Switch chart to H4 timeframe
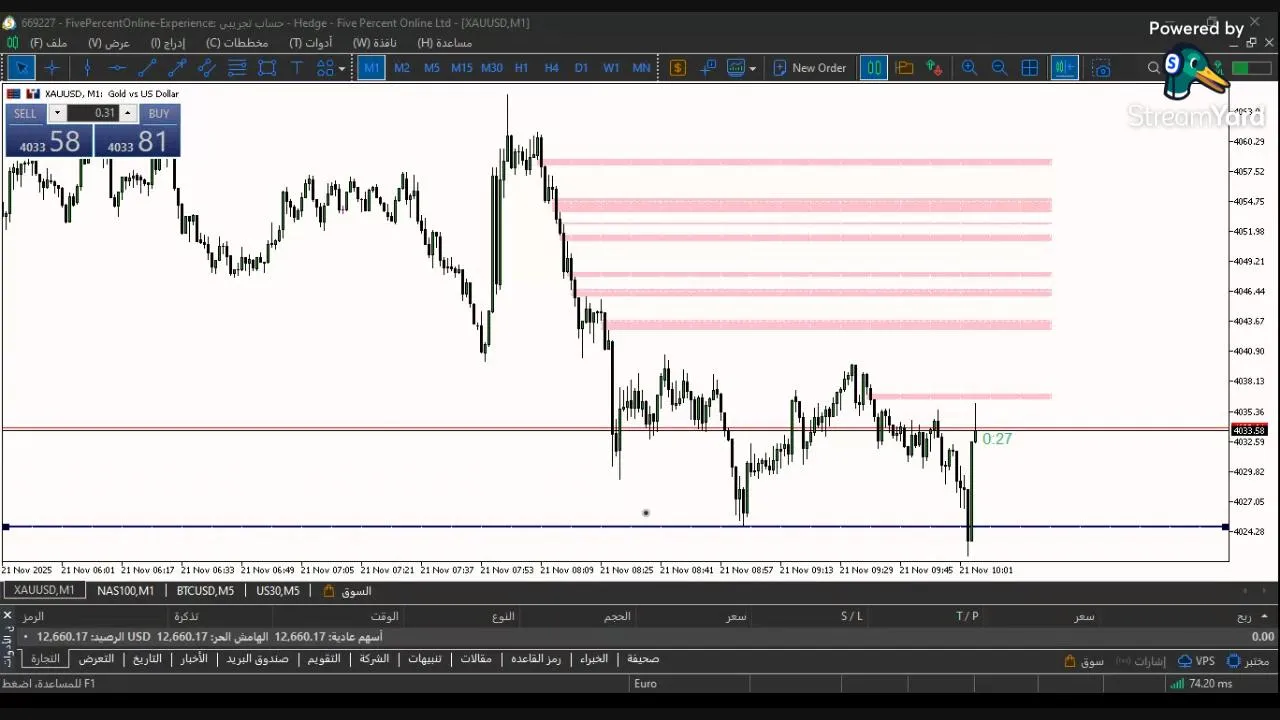 tap(551, 68)
